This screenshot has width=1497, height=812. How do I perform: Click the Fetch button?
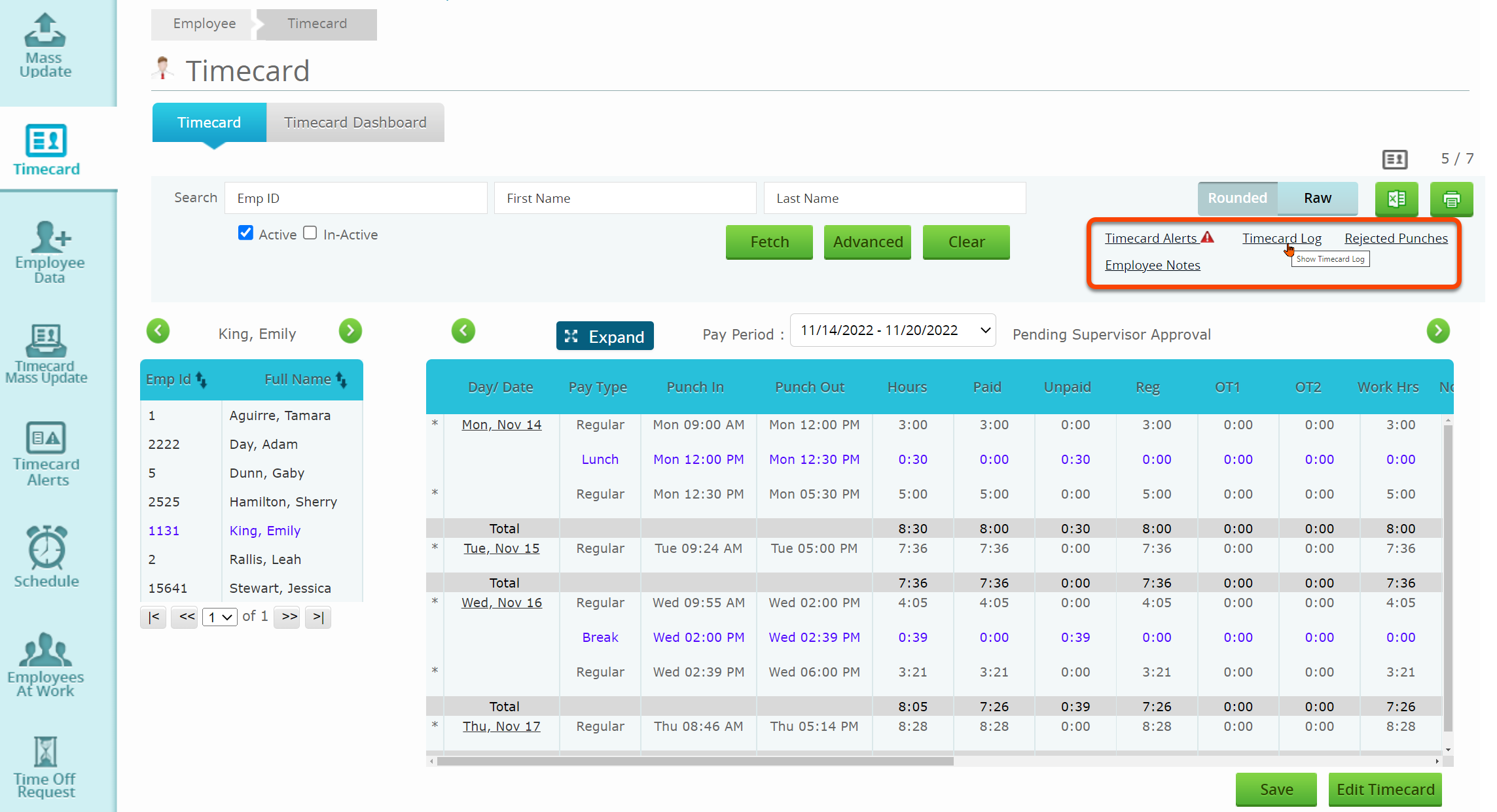[x=768, y=241]
